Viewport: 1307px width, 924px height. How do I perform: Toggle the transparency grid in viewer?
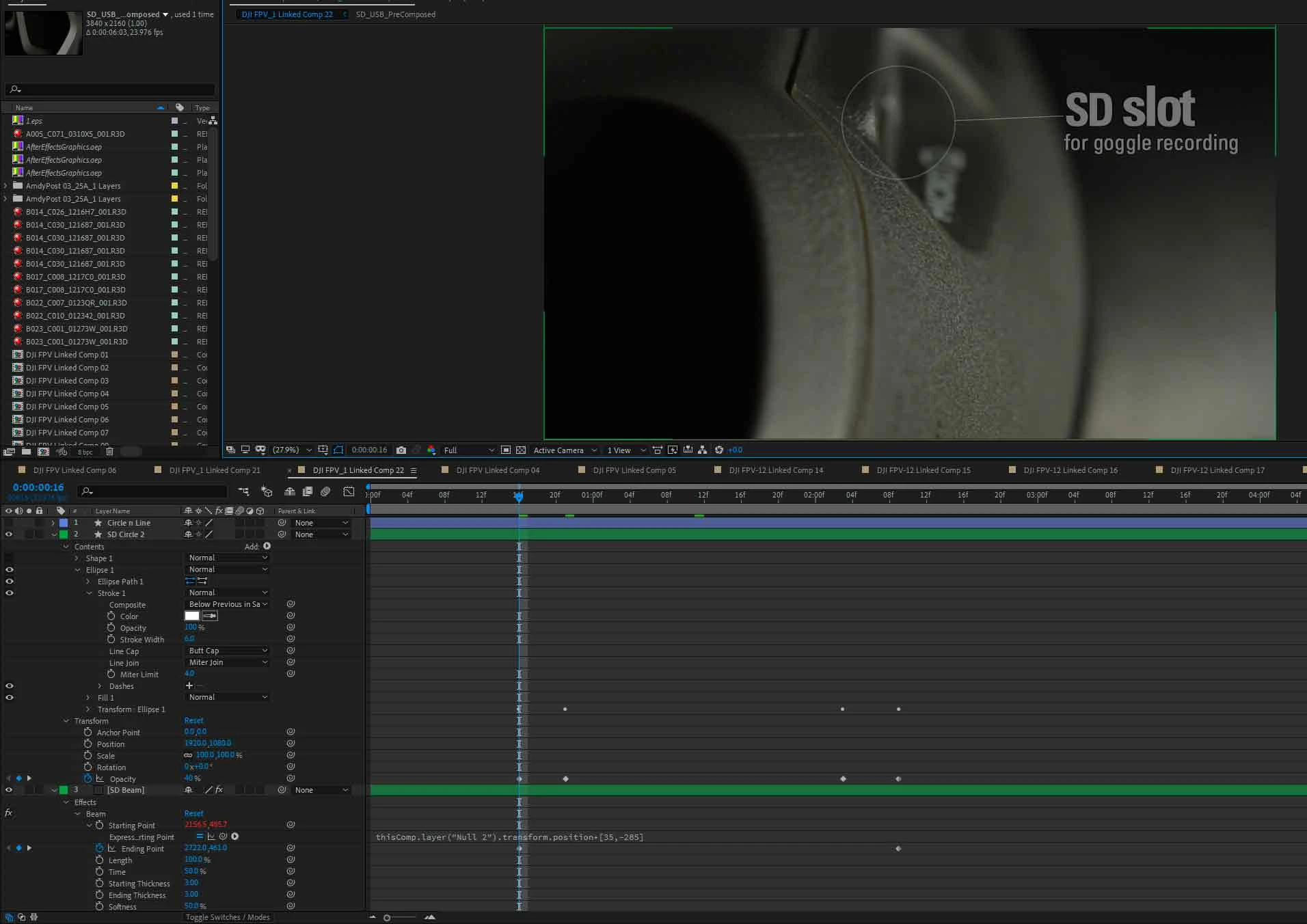[521, 450]
